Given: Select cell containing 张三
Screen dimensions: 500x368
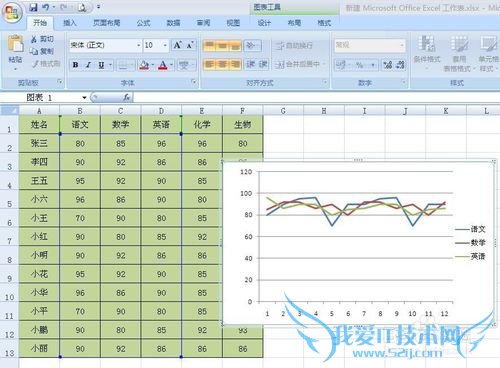Looking at the screenshot, I should click(x=39, y=143).
